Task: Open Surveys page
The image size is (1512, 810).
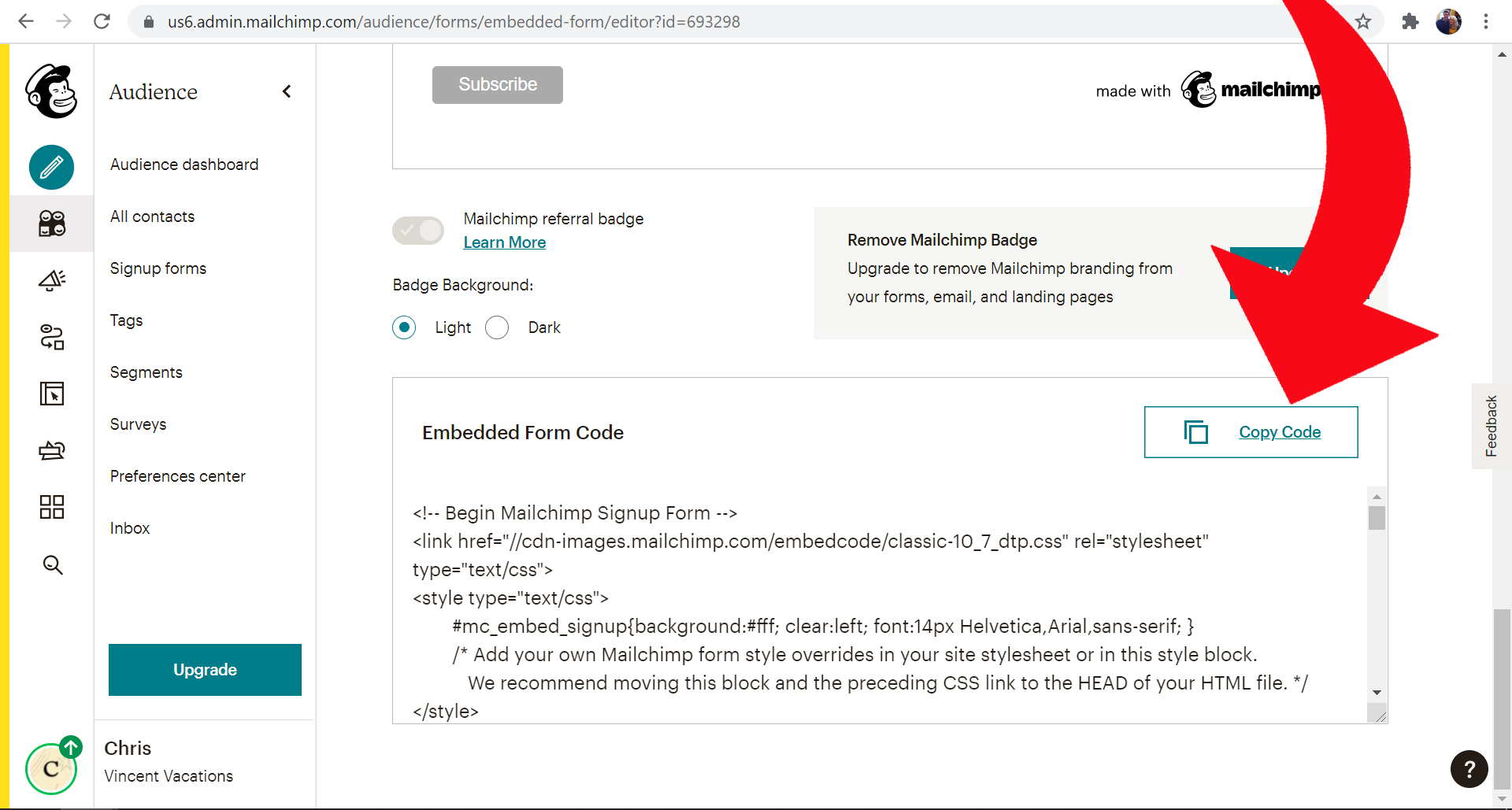Action: pos(138,424)
